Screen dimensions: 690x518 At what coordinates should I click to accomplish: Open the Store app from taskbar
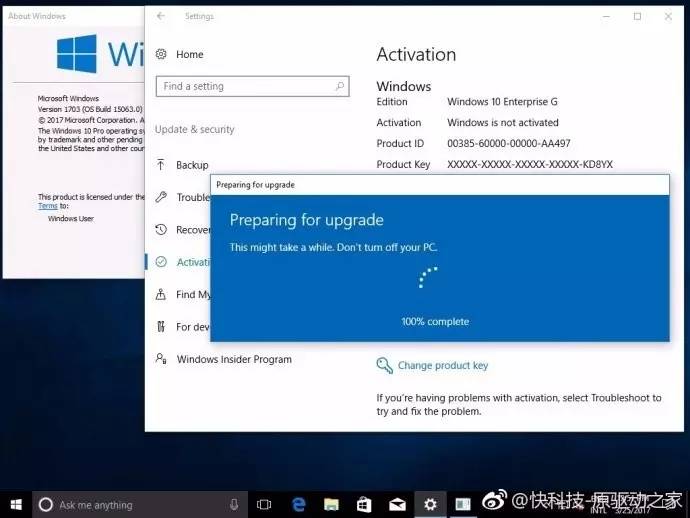pos(364,505)
